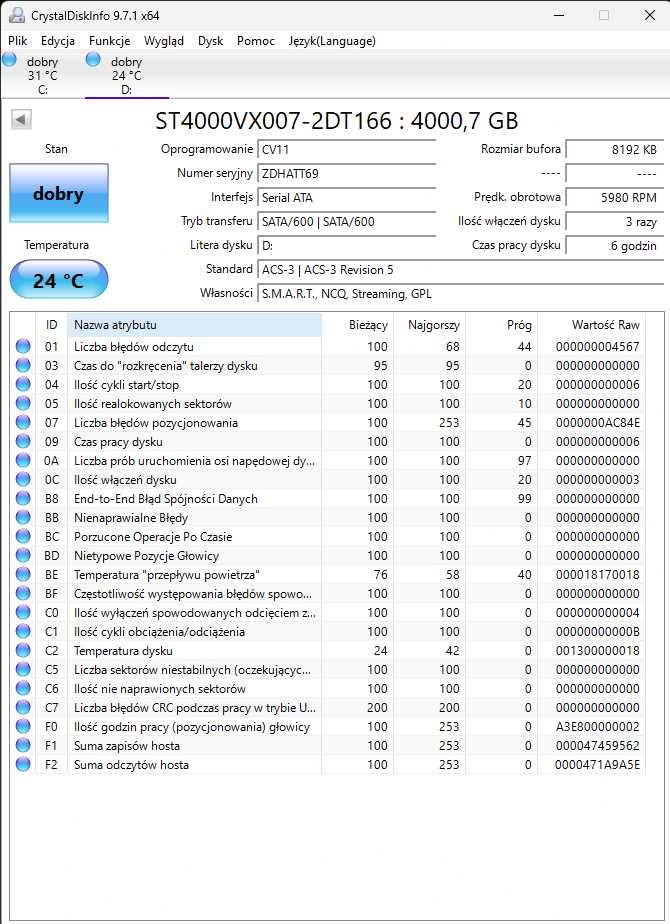Click status orb for C7 błędów CRC
This screenshot has height=924, width=670.
[23, 707]
